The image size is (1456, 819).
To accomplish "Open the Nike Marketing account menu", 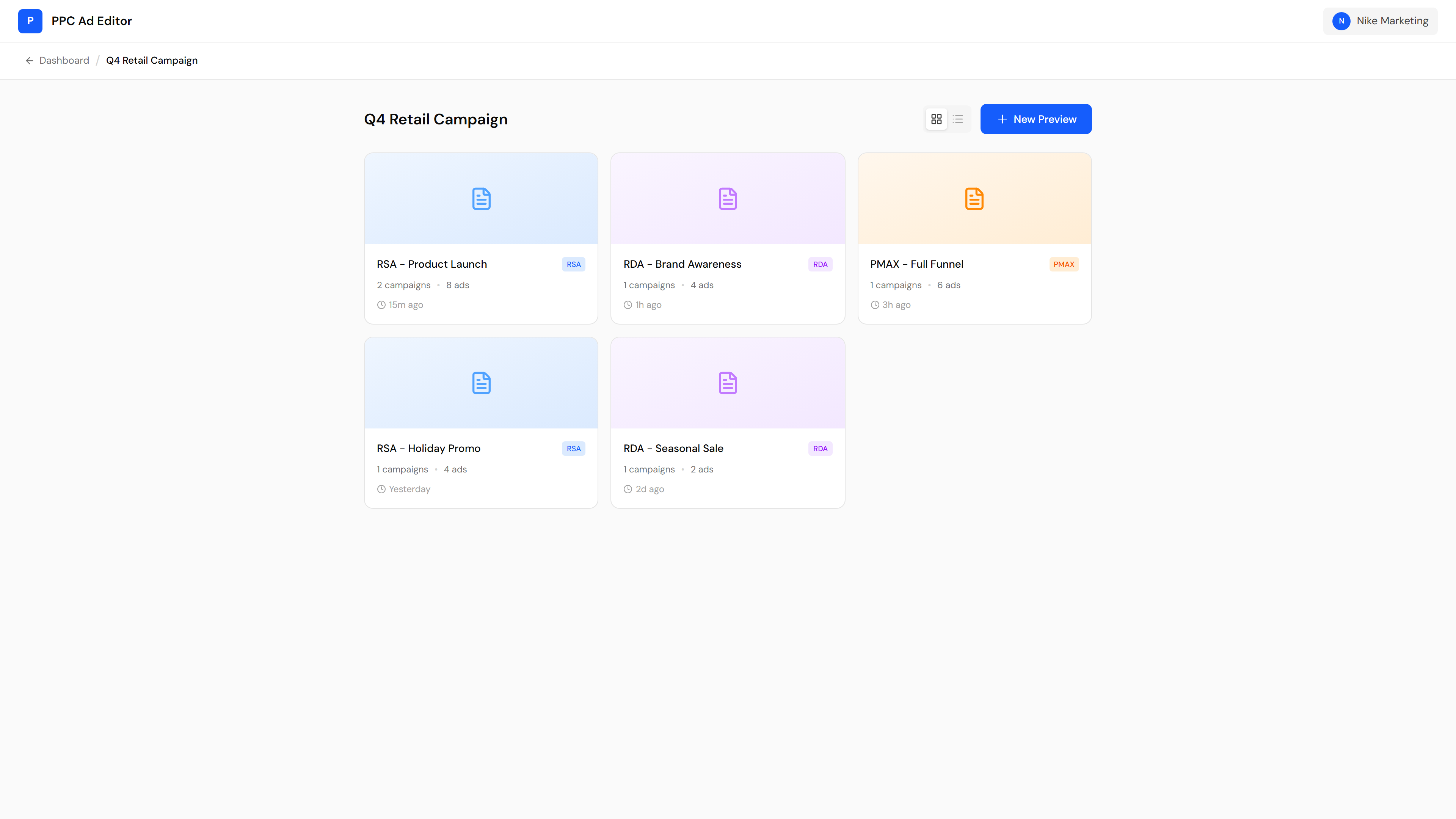I will coord(1380,21).
